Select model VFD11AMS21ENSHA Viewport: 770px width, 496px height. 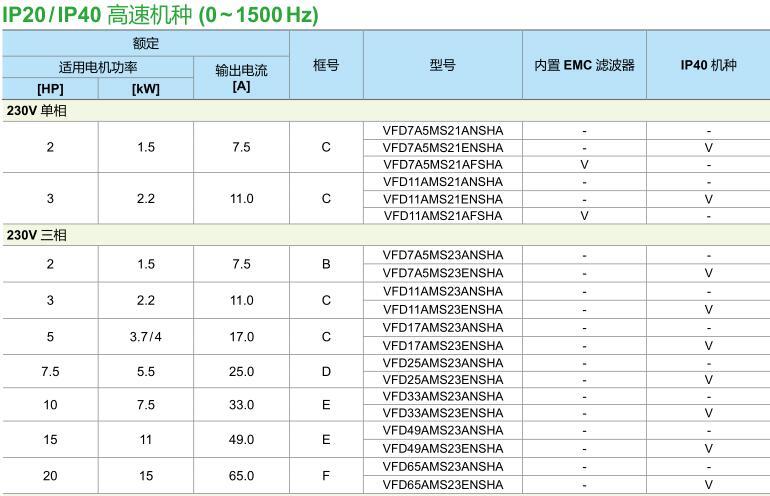point(443,199)
